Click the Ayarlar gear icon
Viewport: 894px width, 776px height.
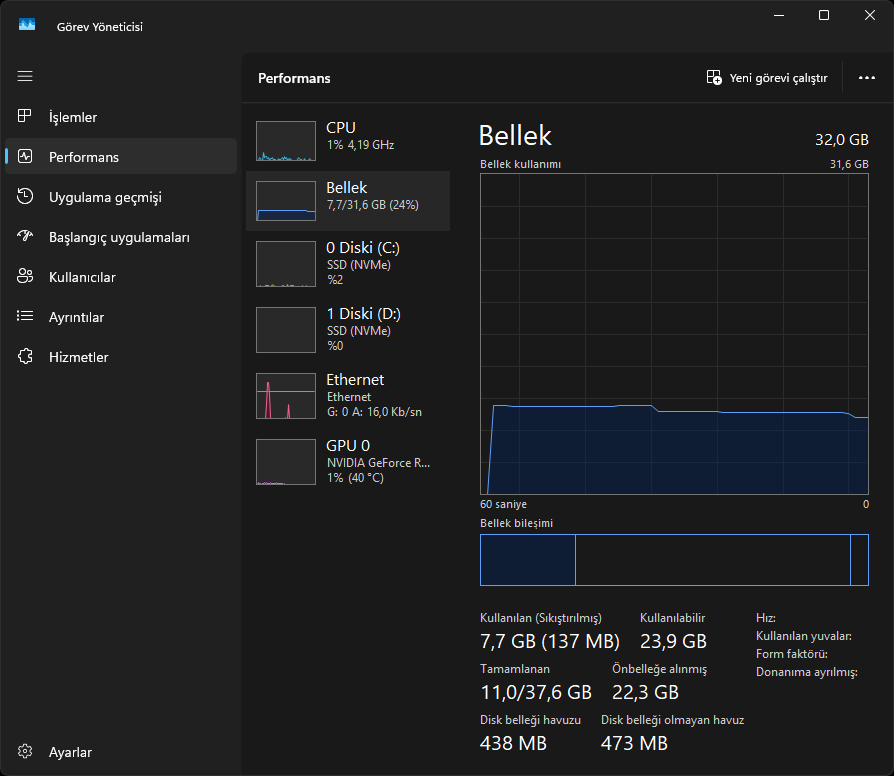(x=25, y=751)
